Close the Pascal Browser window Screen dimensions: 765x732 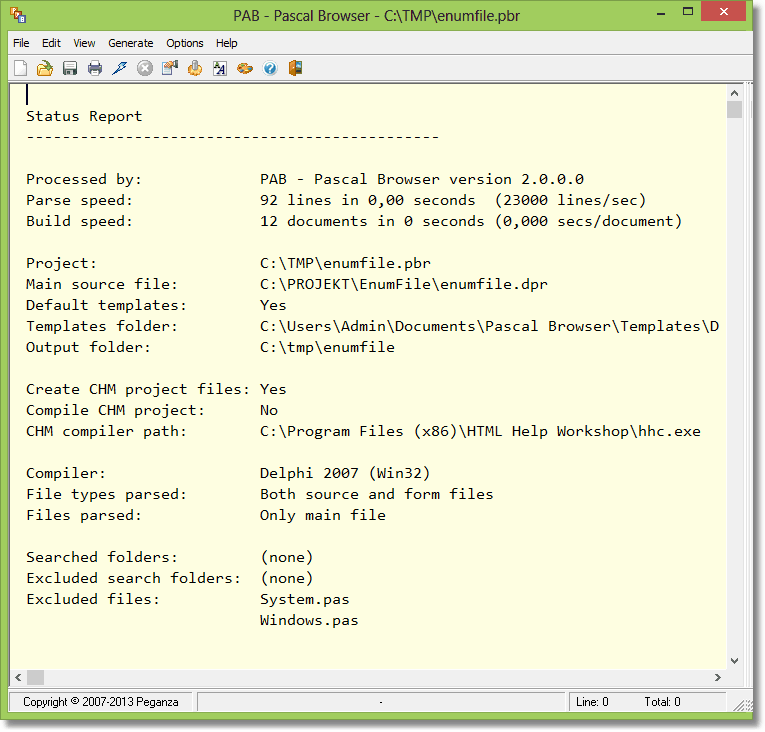pos(724,12)
